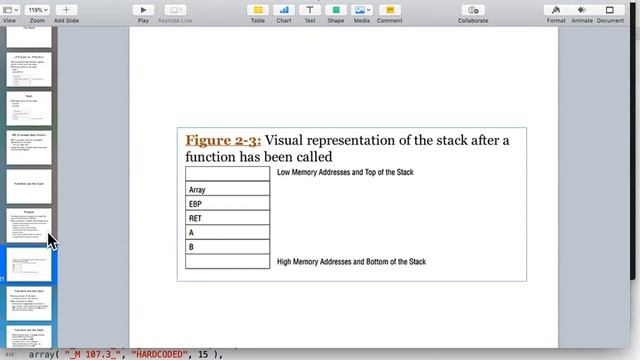Click 'Low Memory Addresses and Top of the Stack' label
Screen dimensions: 640x360
(x=345, y=172)
